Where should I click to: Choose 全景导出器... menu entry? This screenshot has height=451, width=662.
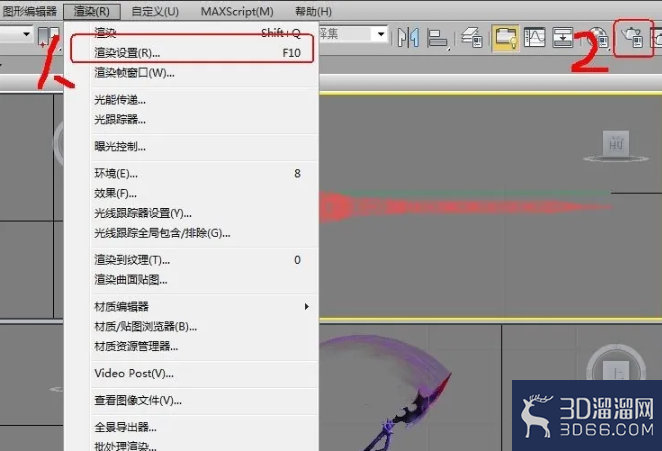pos(197,427)
